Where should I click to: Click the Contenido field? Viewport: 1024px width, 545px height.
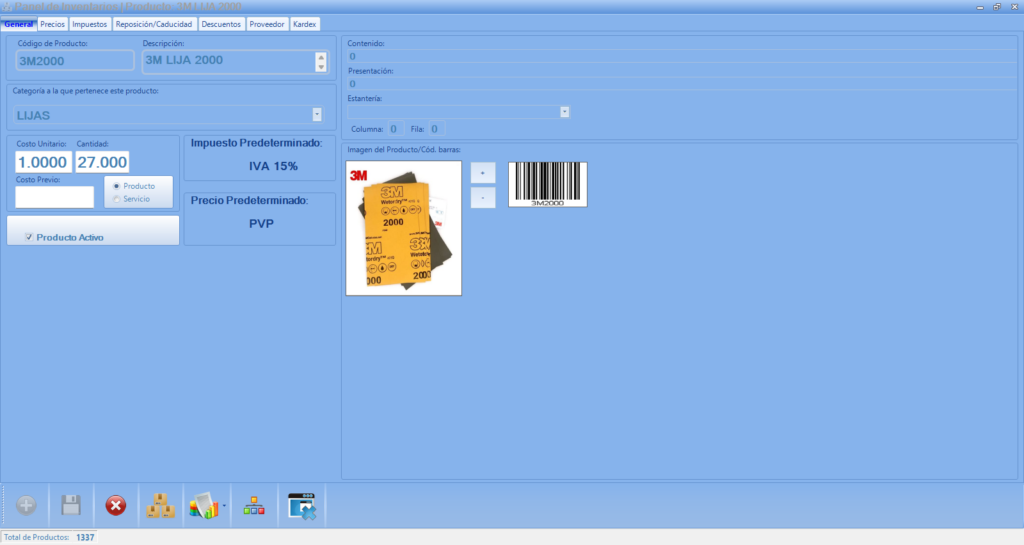pos(681,57)
